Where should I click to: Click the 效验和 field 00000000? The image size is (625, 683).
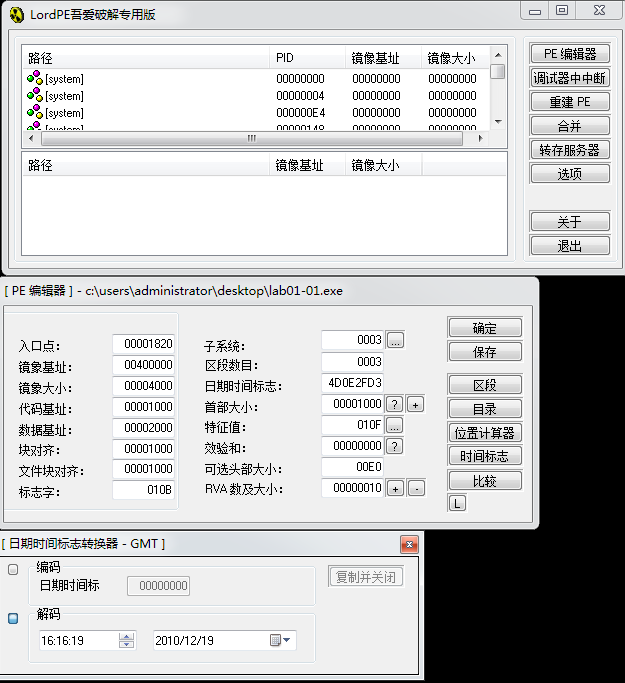click(352, 446)
